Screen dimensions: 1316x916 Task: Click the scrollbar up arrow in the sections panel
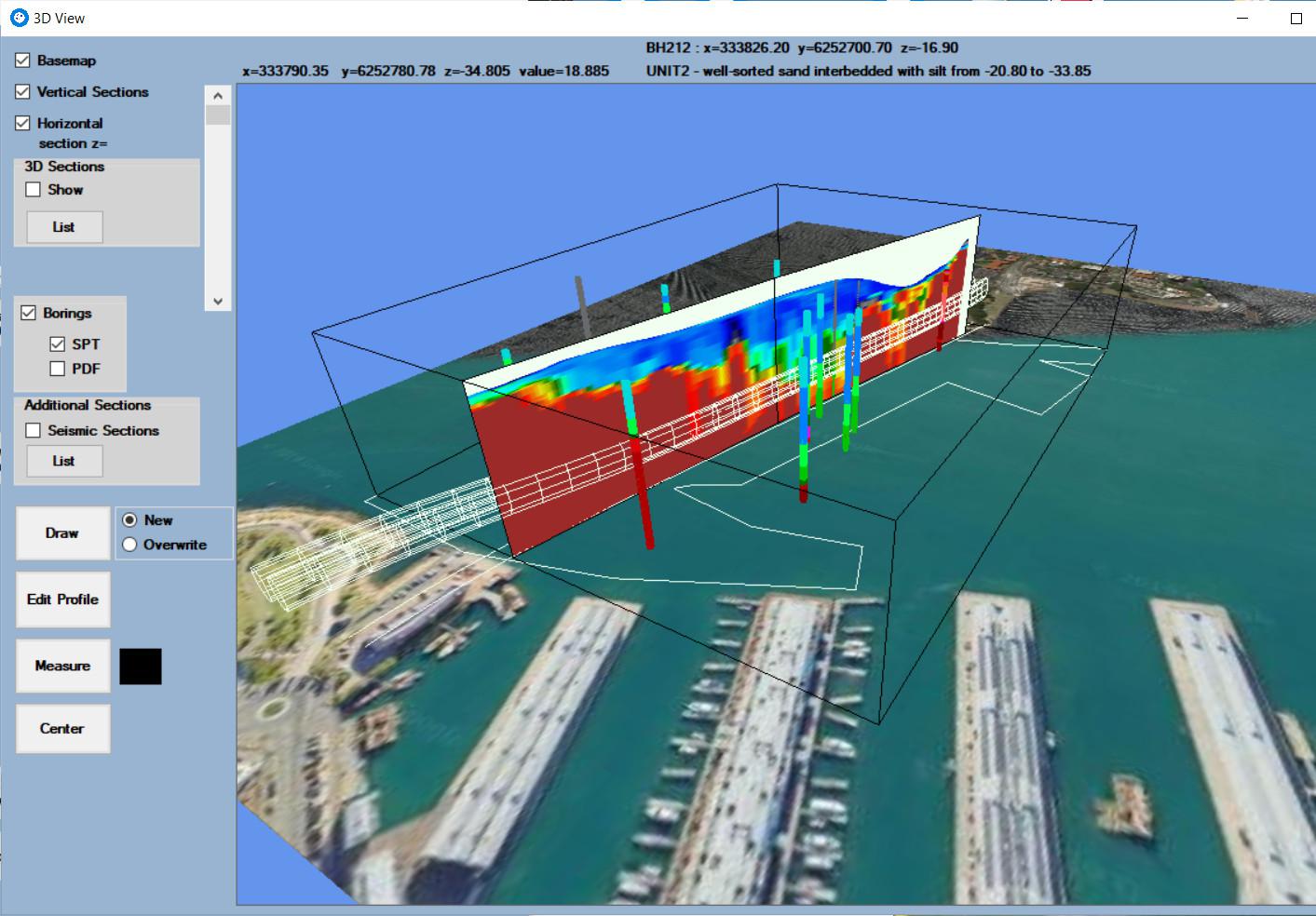[217, 93]
